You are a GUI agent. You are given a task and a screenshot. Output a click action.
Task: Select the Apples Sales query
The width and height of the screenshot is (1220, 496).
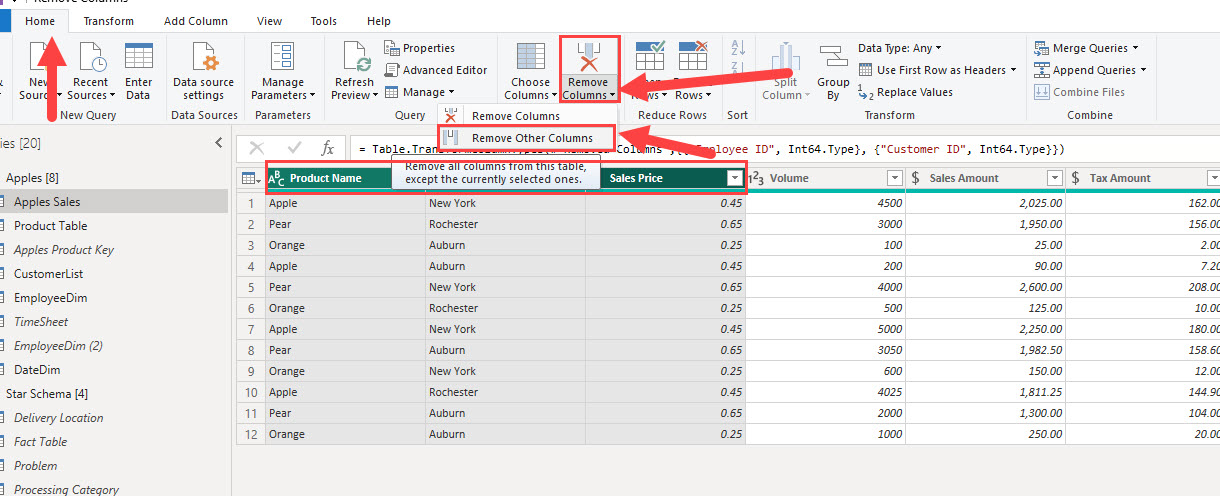click(x=47, y=202)
